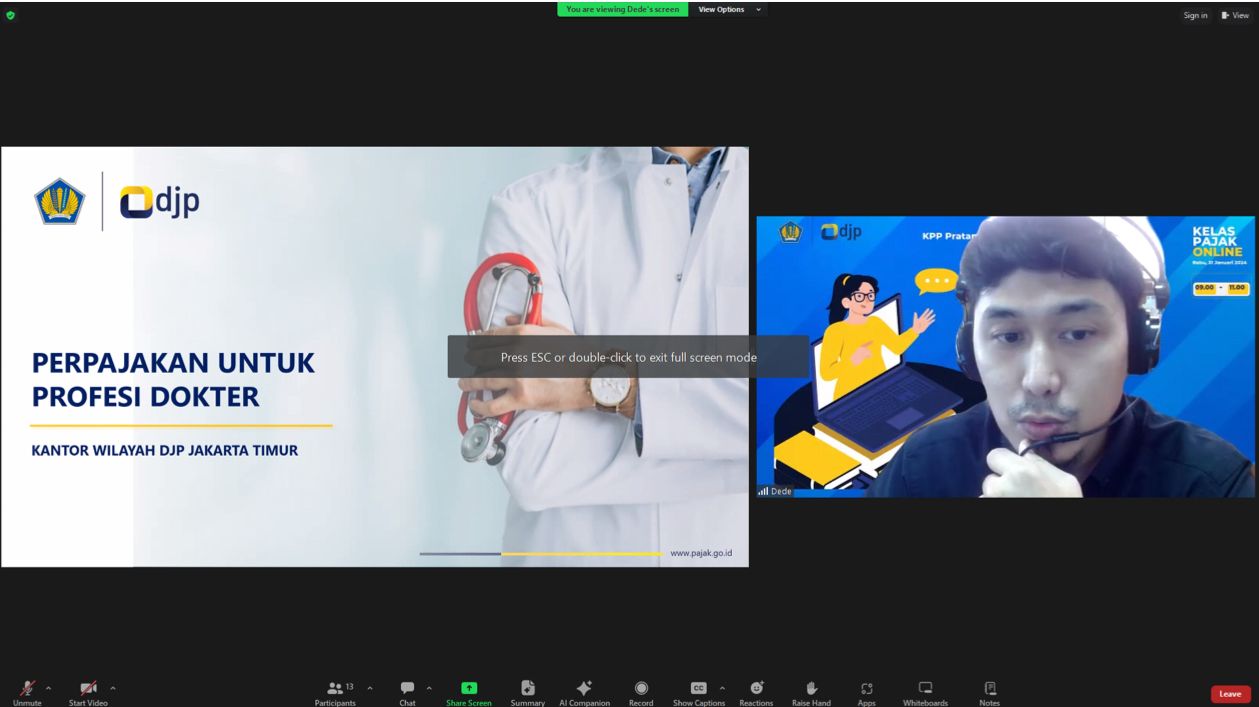Unmute the microphone
The image size is (1259, 707).
click(27, 691)
